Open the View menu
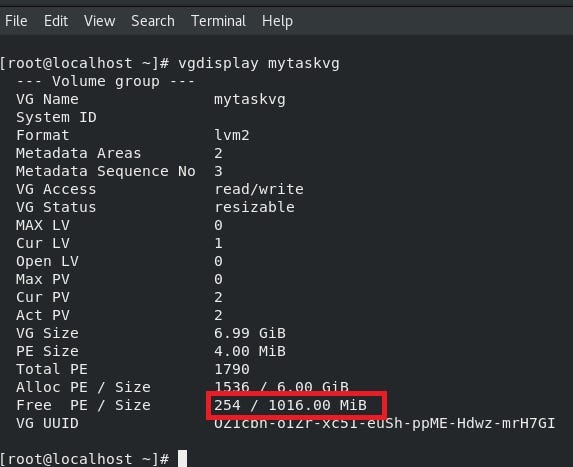The width and height of the screenshot is (573, 467). click(x=99, y=21)
